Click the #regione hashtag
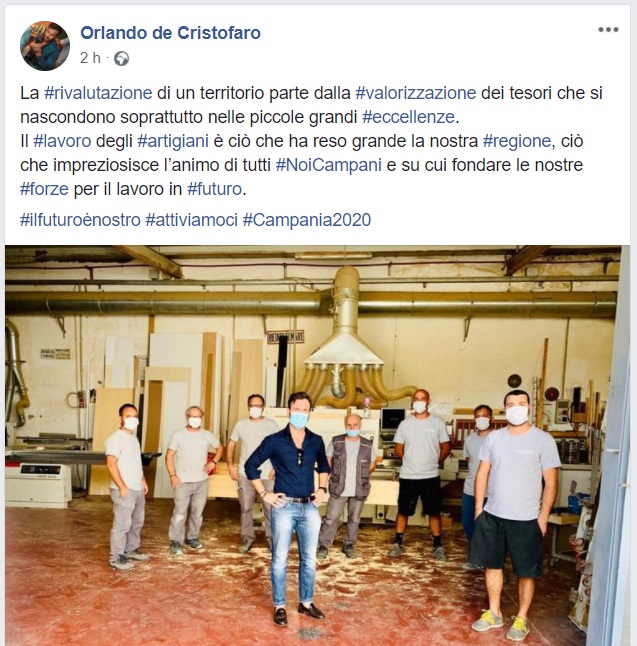This screenshot has height=646, width=637. 517,141
